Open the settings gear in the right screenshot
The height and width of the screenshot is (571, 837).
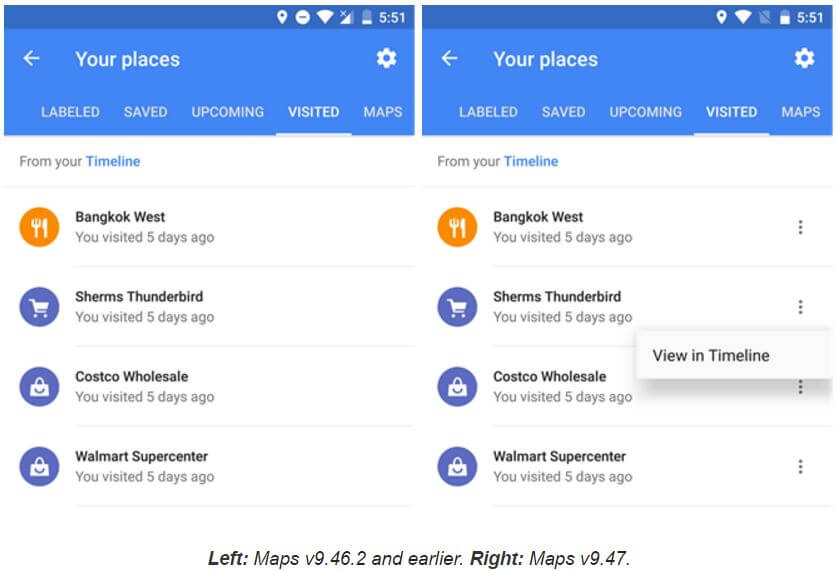[x=804, y=59]
